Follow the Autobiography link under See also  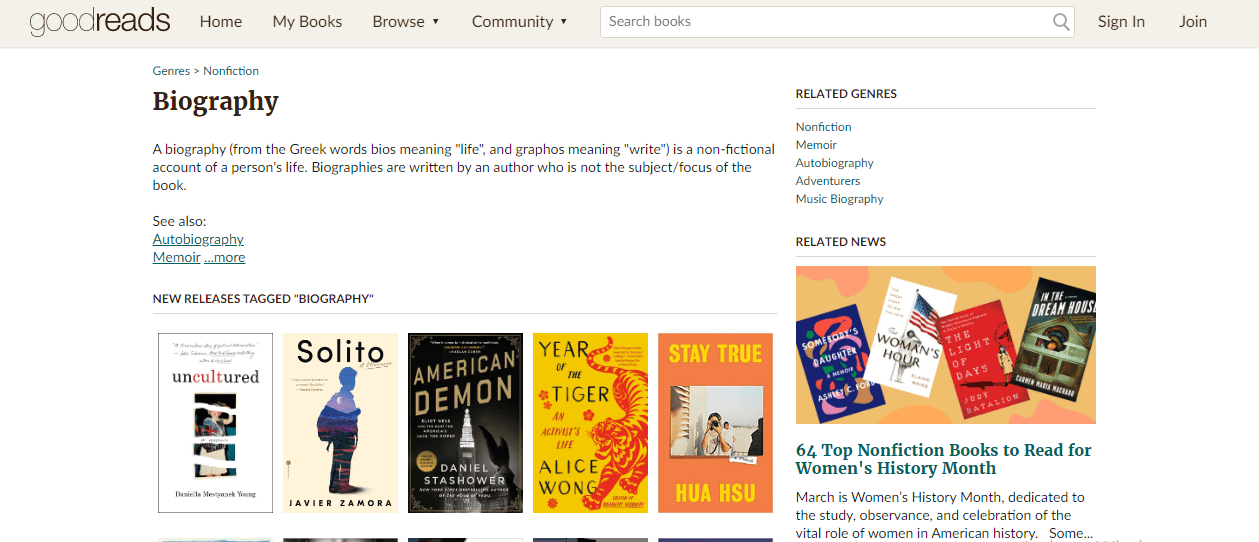[198, 239]
